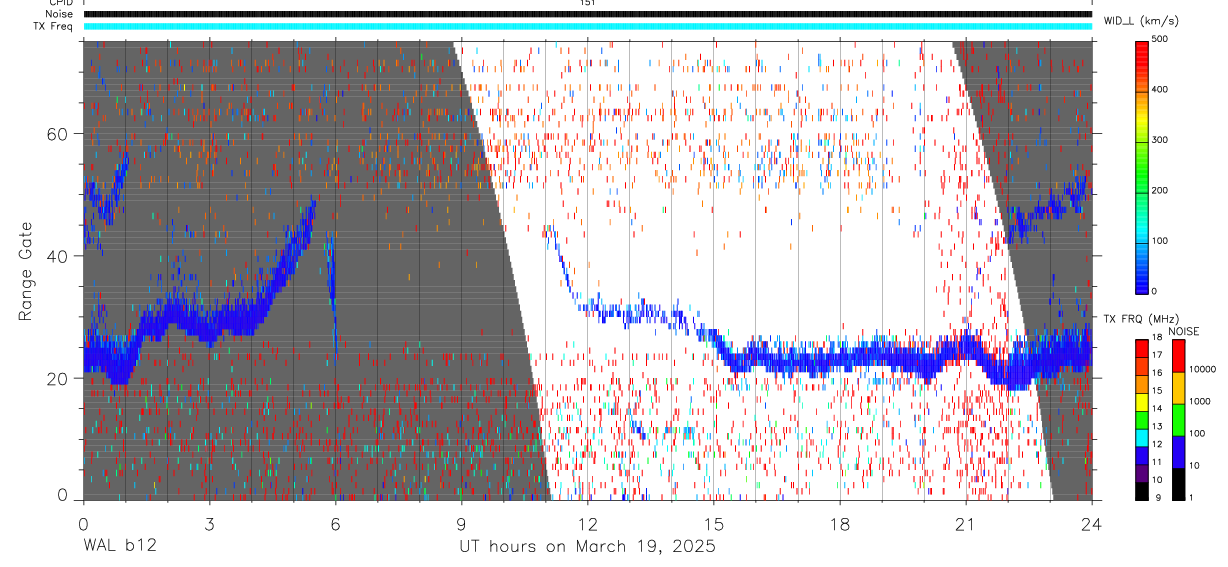Click the x-axis tick label '24'
The height and width of the screenshot is (567, 1228).
tap(1092, 523)
